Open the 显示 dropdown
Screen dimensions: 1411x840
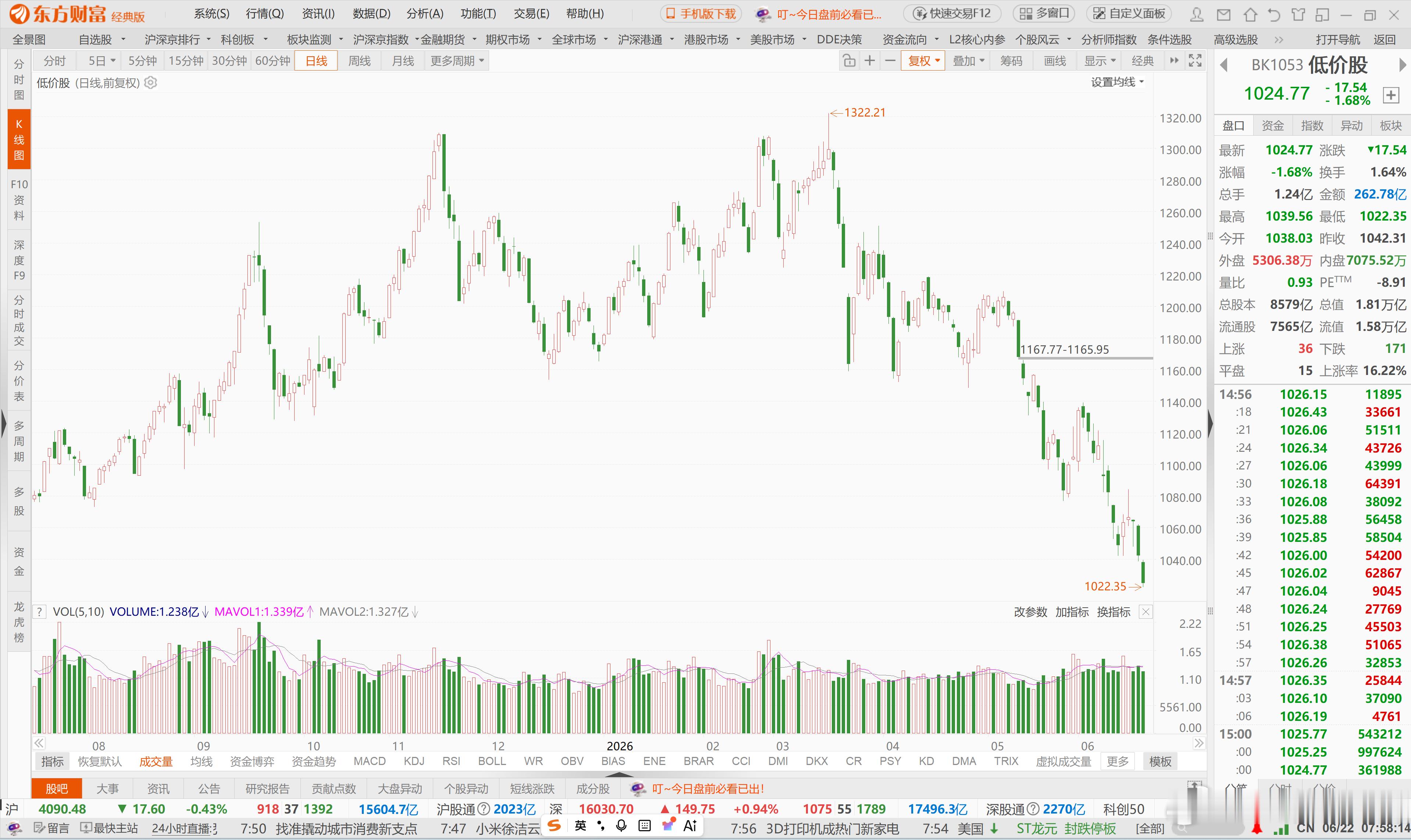(x=1100, y=61)
